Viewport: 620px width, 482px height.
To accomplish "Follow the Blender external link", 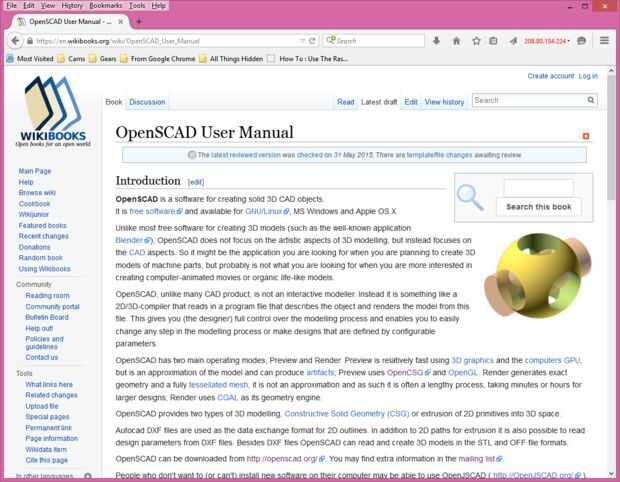I will pos(133,240).
